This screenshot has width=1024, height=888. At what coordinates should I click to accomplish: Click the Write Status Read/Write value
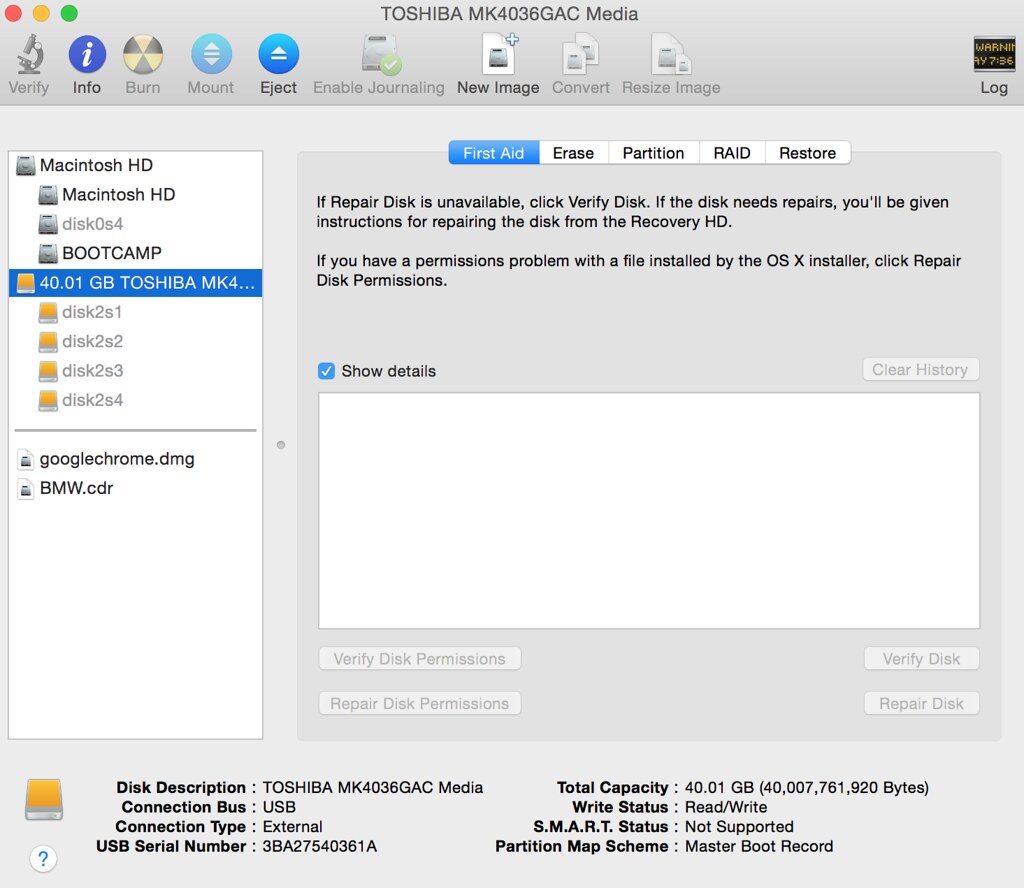[x=726, y=807]
